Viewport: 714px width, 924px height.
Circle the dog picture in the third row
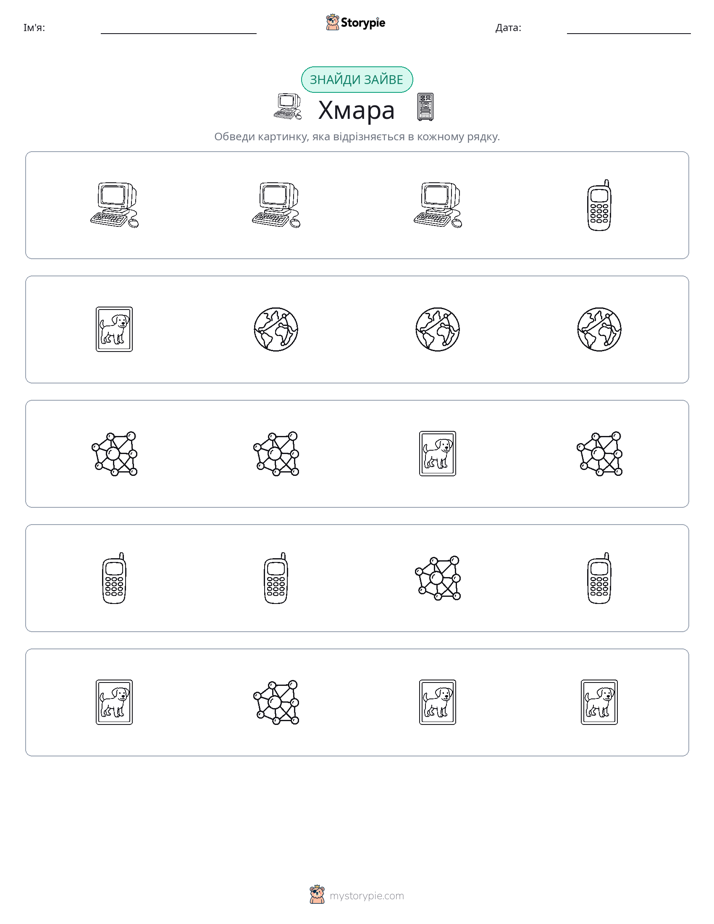tap(438, 454)
